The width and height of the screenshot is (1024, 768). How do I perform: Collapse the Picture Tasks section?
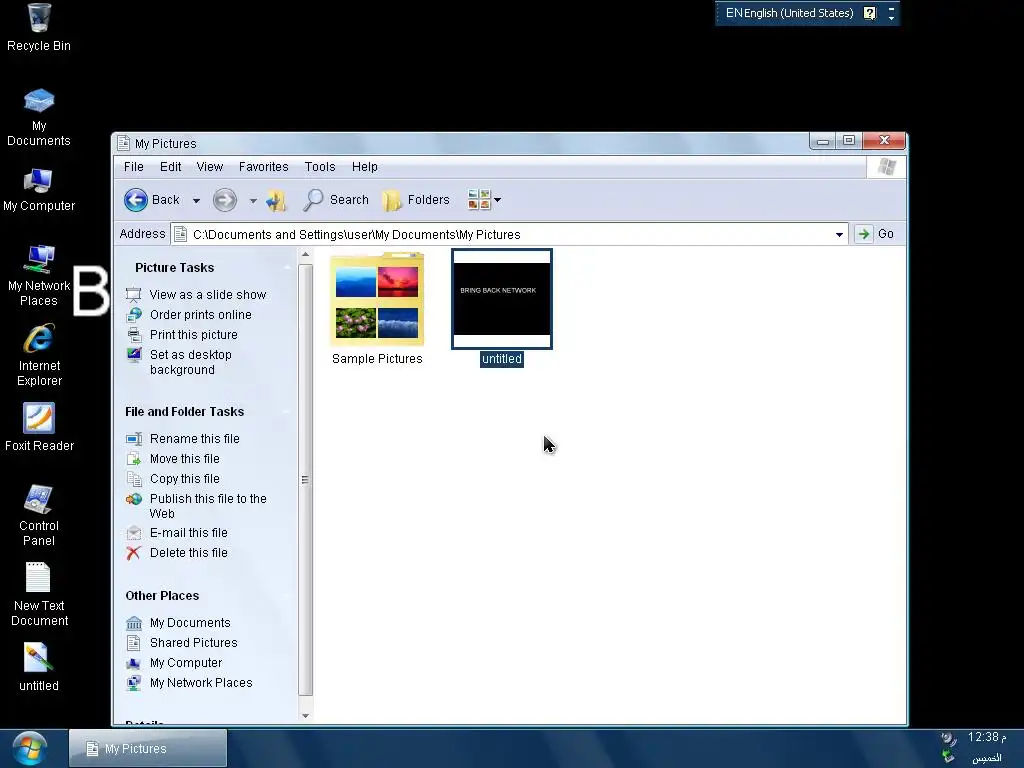[x=287, y=268]
